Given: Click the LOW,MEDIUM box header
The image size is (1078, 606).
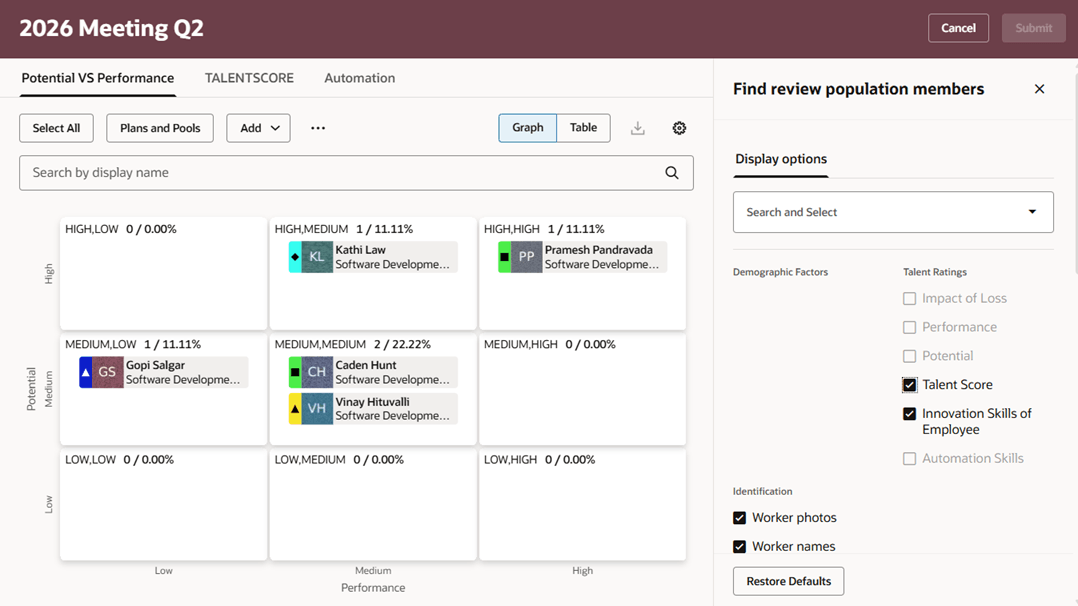Looking at the screenshot, I should click(339, 459).
